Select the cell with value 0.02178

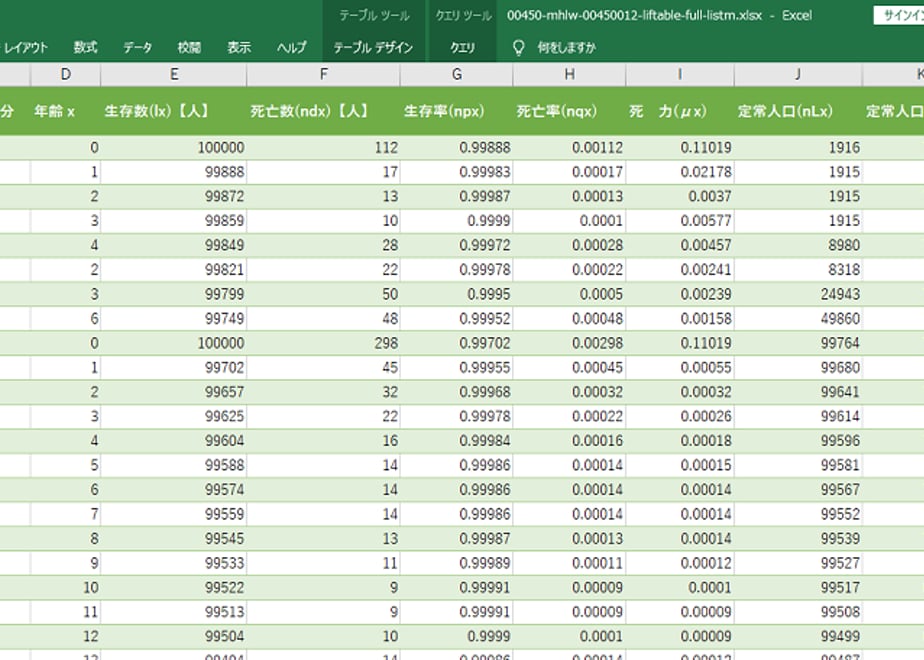click(680, 172)
